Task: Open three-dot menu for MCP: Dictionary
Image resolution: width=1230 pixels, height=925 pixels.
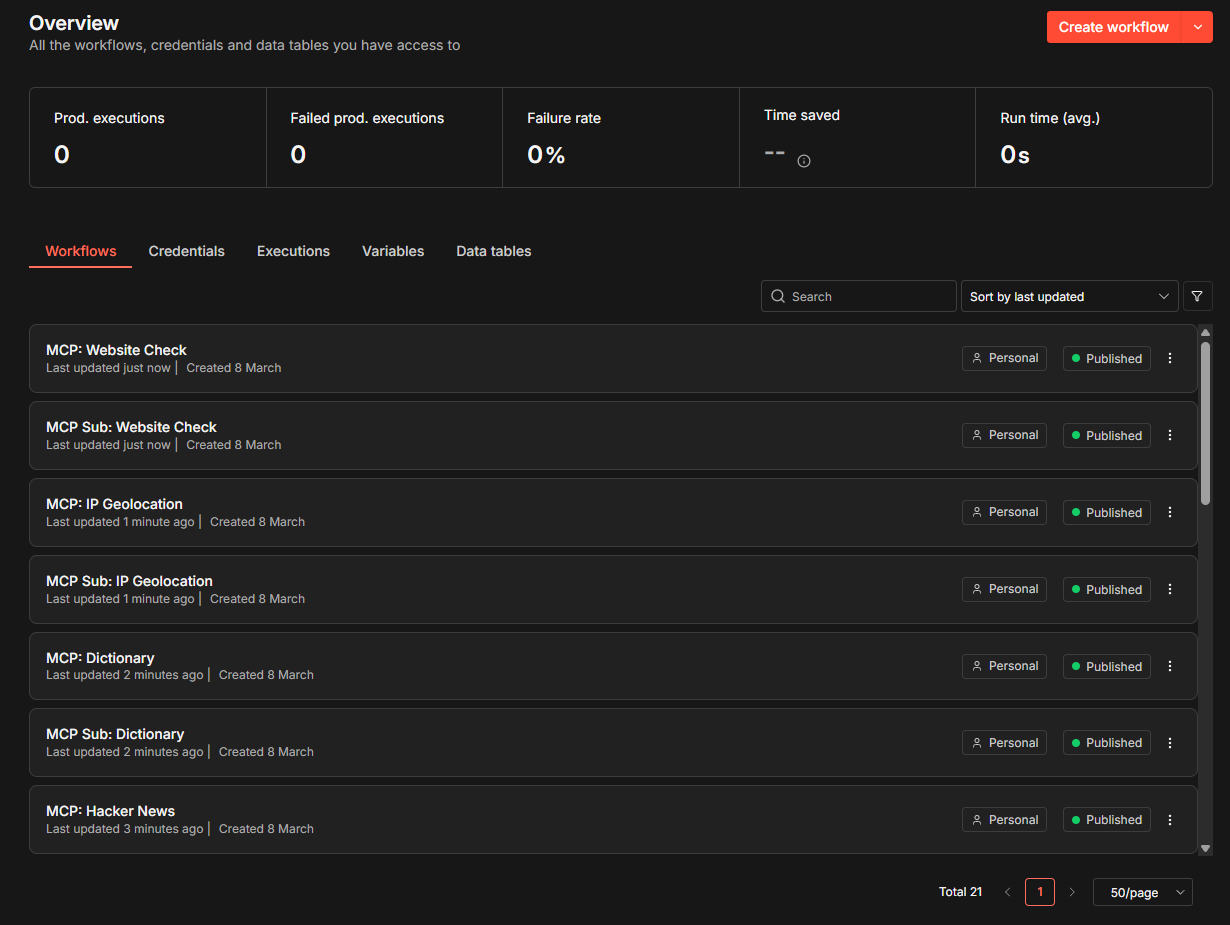Action: click(x=1170, y=666)
